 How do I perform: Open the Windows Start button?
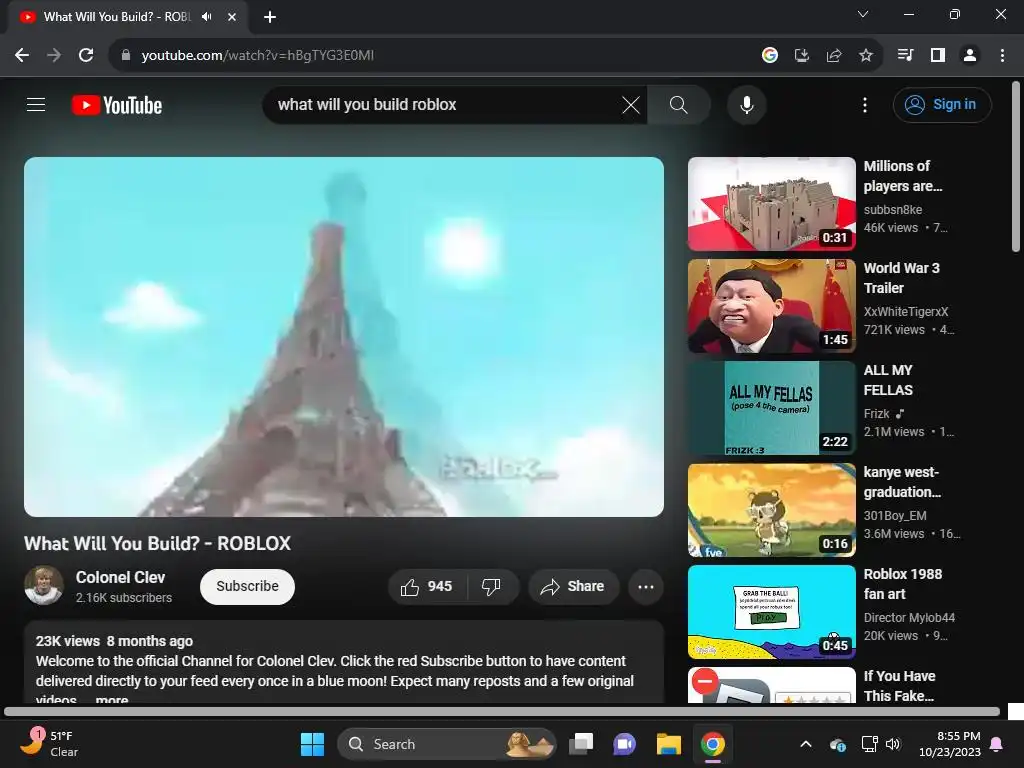click(x=312, y=744)
